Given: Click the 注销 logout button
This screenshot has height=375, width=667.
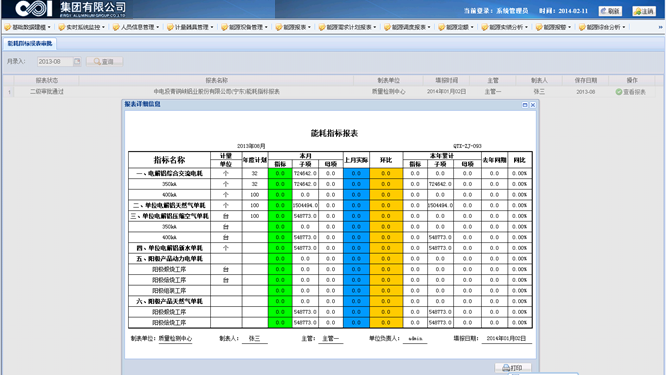Looking at the screenshot, I should coord(644,11).
